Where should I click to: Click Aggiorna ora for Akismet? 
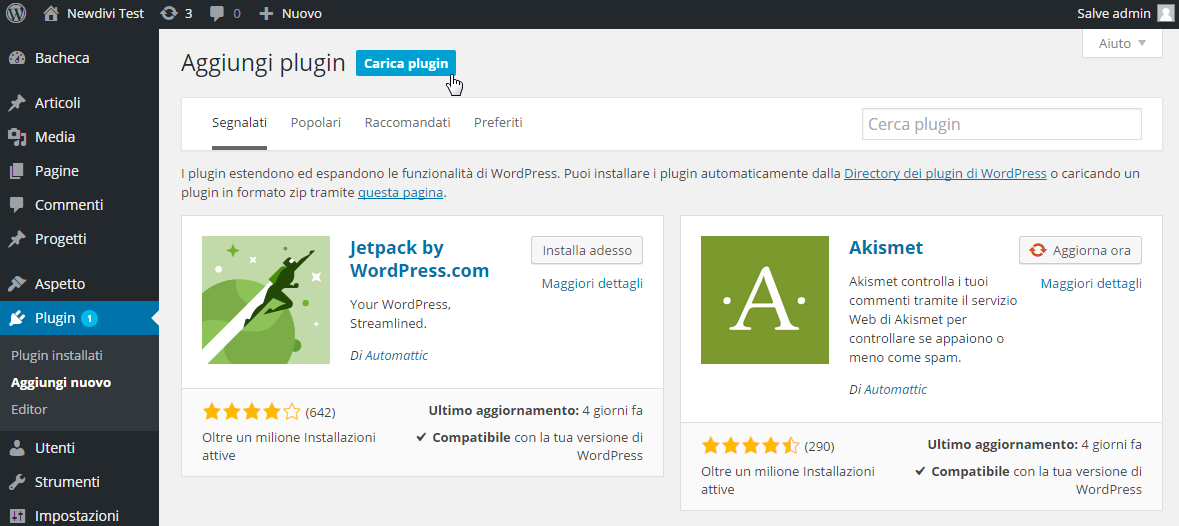[1080, 250]
